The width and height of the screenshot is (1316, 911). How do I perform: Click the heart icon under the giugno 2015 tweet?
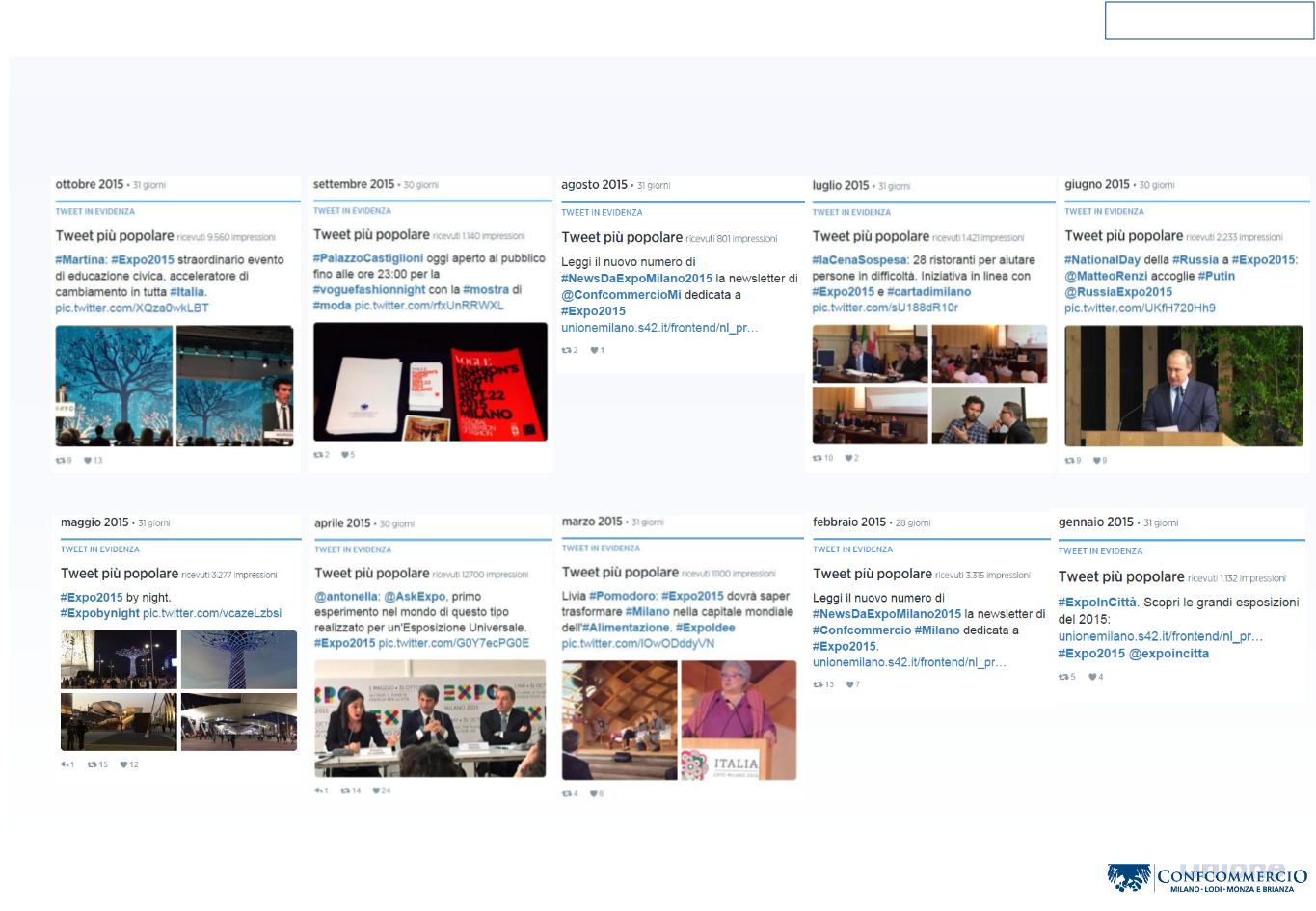click(x=1096, y=461)
